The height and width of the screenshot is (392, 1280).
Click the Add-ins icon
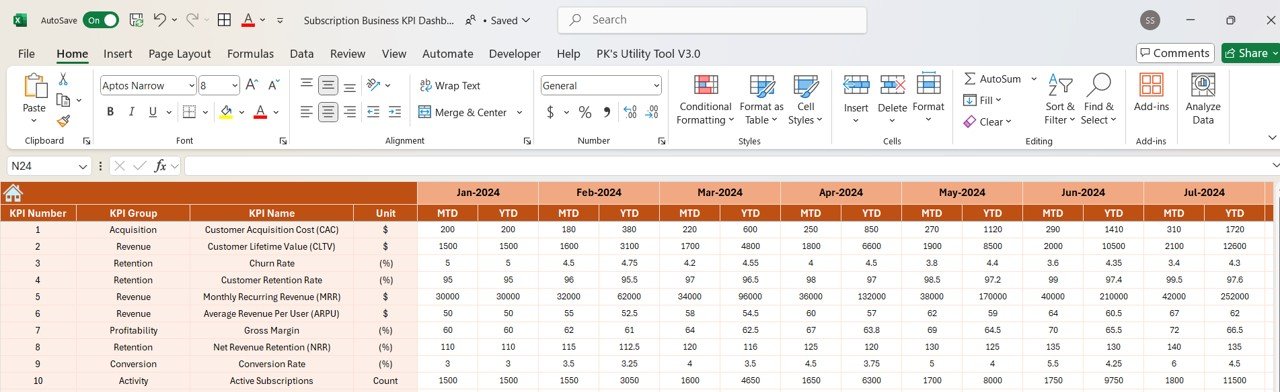pyautogui.click(x=1151, y=93)
